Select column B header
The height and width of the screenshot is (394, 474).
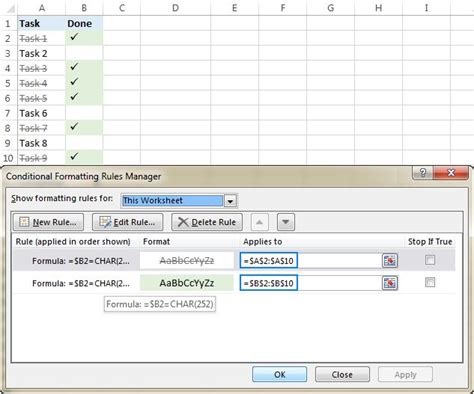[84, 8]
